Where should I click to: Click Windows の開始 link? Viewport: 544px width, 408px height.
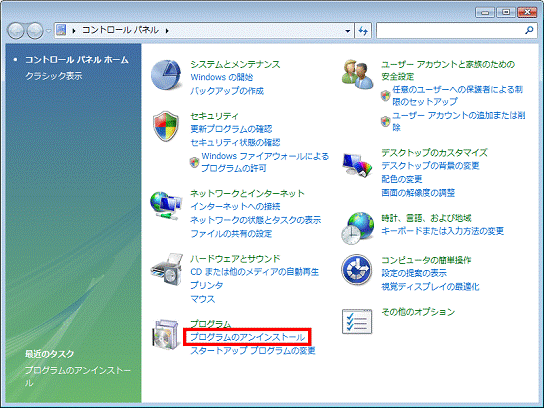click(x=221, y=77)
